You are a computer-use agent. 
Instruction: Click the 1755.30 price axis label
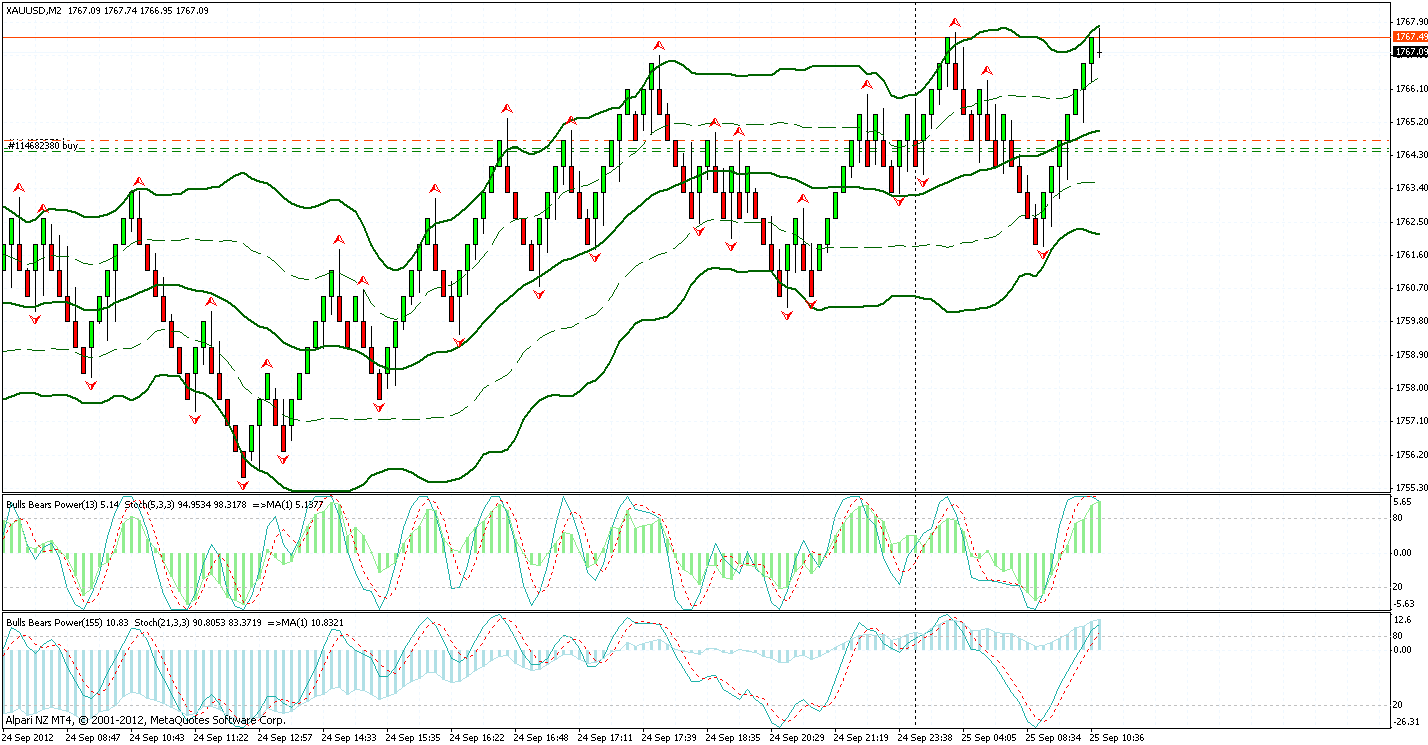[1412, 488]
